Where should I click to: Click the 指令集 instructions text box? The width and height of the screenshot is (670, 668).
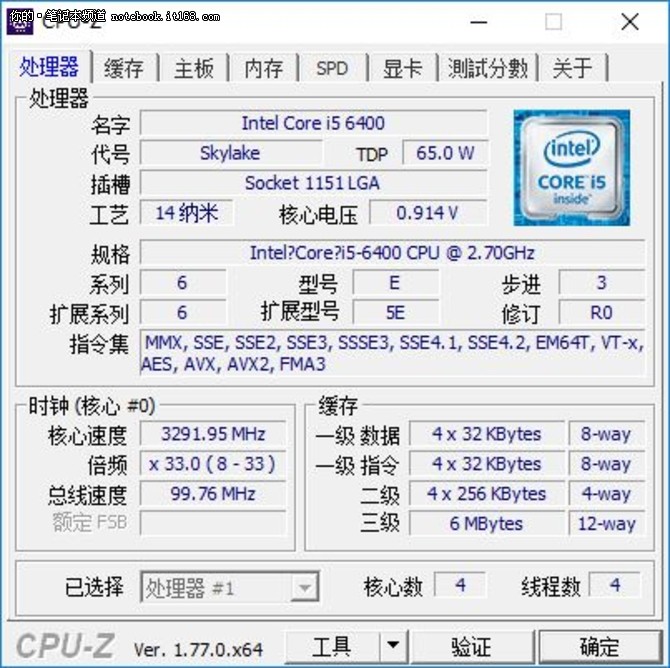pyautogui.click(x=392, y=353)
